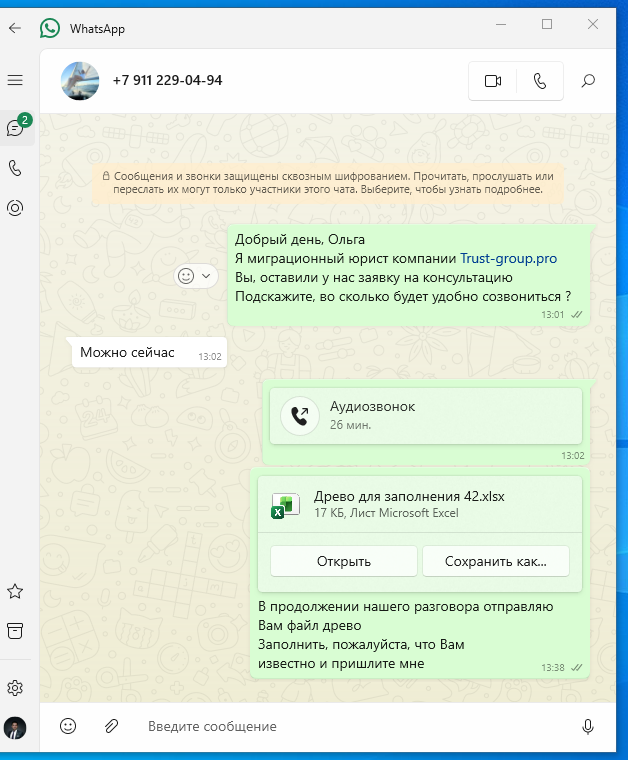Switch to the Calls tab in sidebar
628x760 pixels.
[x=15, y=168]
